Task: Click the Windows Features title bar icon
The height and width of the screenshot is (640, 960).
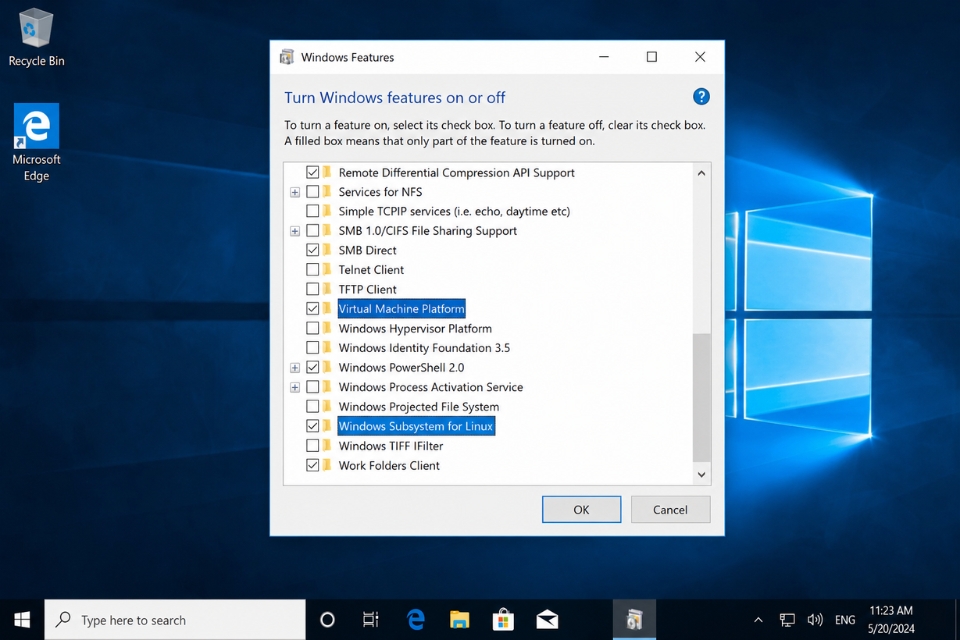Action: click(x=287, y=57)
